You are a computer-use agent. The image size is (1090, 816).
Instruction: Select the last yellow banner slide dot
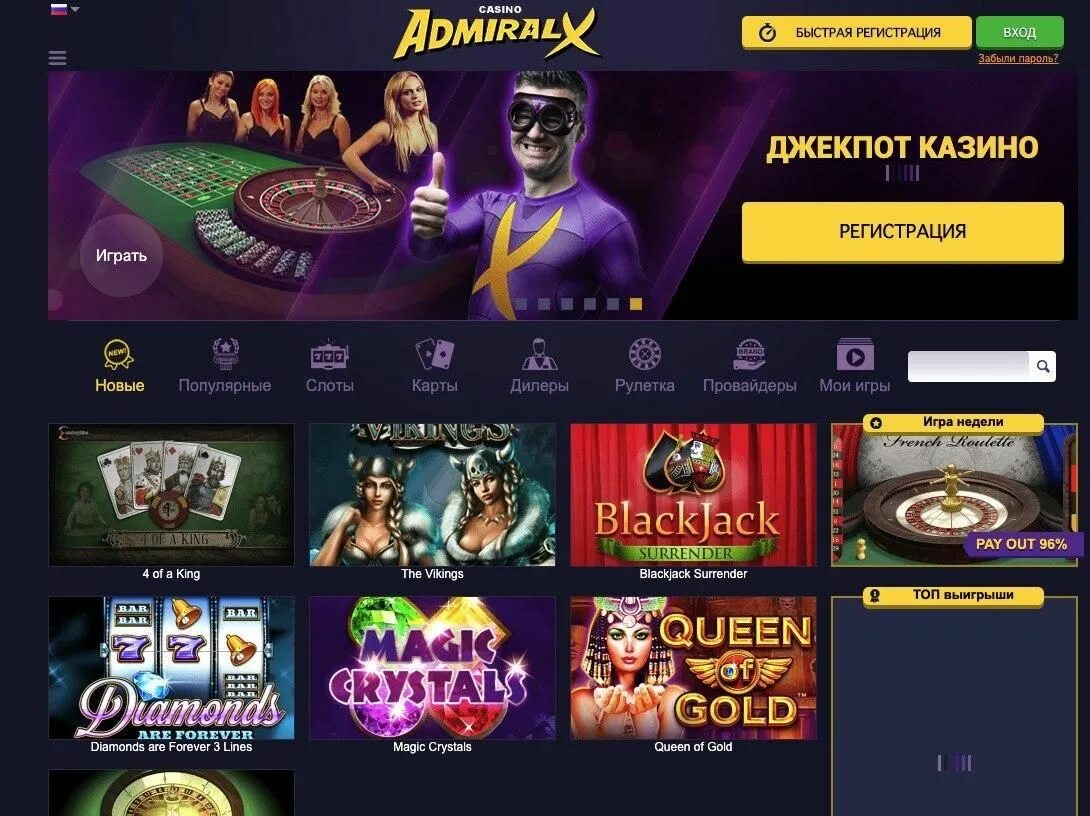pos(635,304)
